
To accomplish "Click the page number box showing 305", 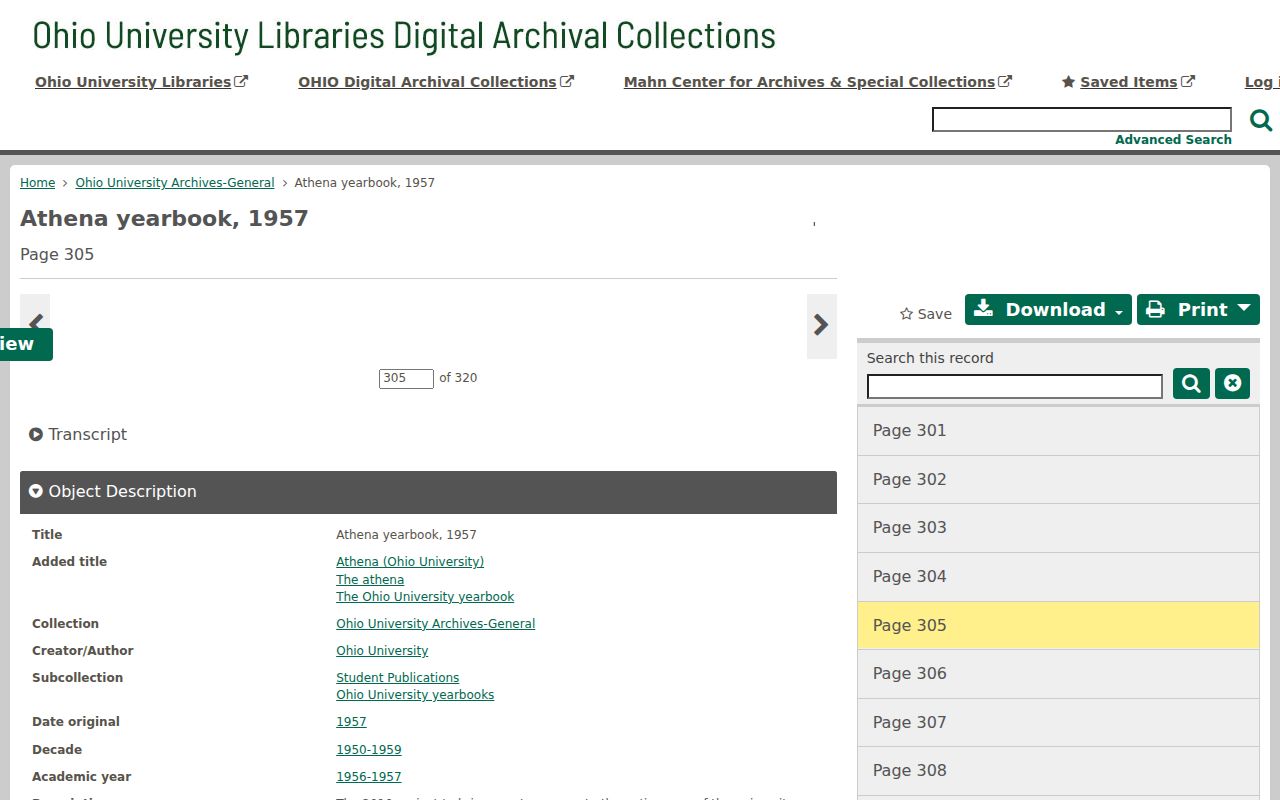I will (406, 378).
